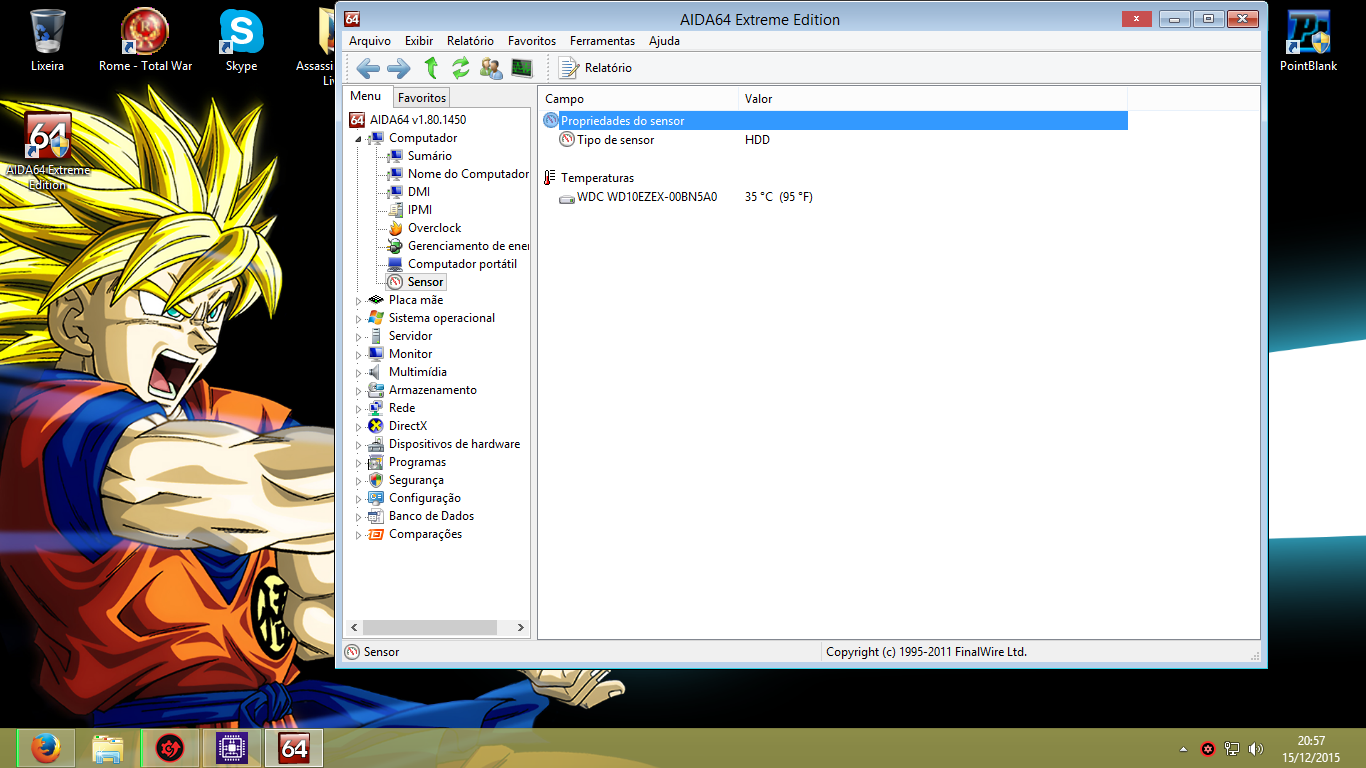This screenshot has height=768, width=1366.
Task: Open AIDA64 Extreme Edition desktop shortcut
Action: pos(48,151)
